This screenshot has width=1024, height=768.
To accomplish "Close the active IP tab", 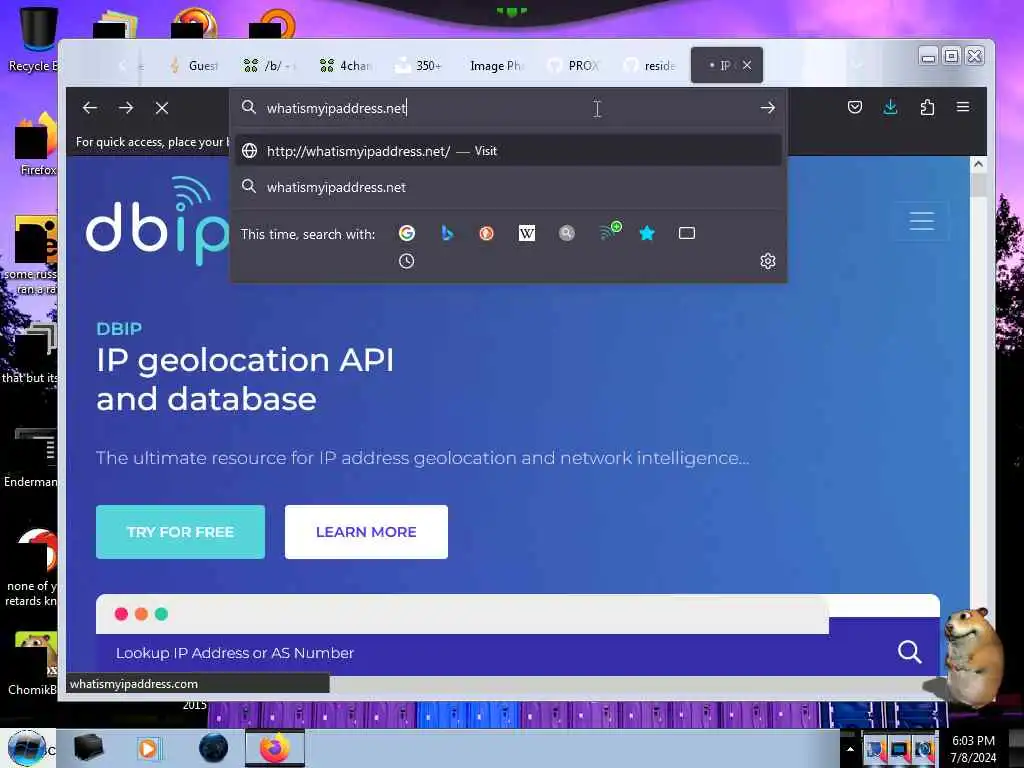I will 746,65.
